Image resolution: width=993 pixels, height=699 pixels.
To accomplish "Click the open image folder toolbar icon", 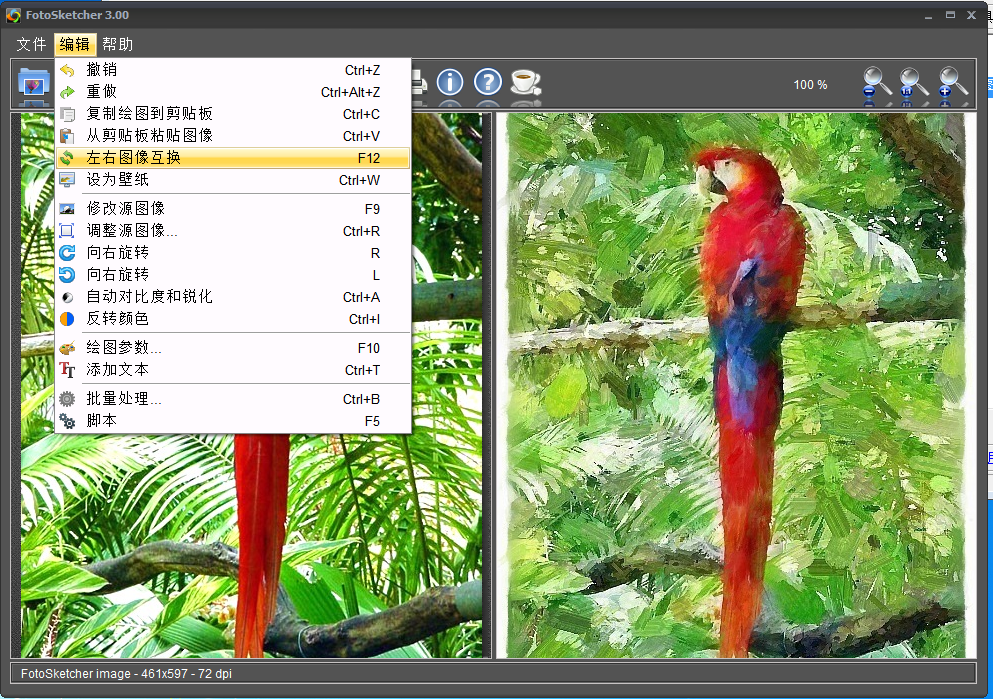I will click(33, 85).
